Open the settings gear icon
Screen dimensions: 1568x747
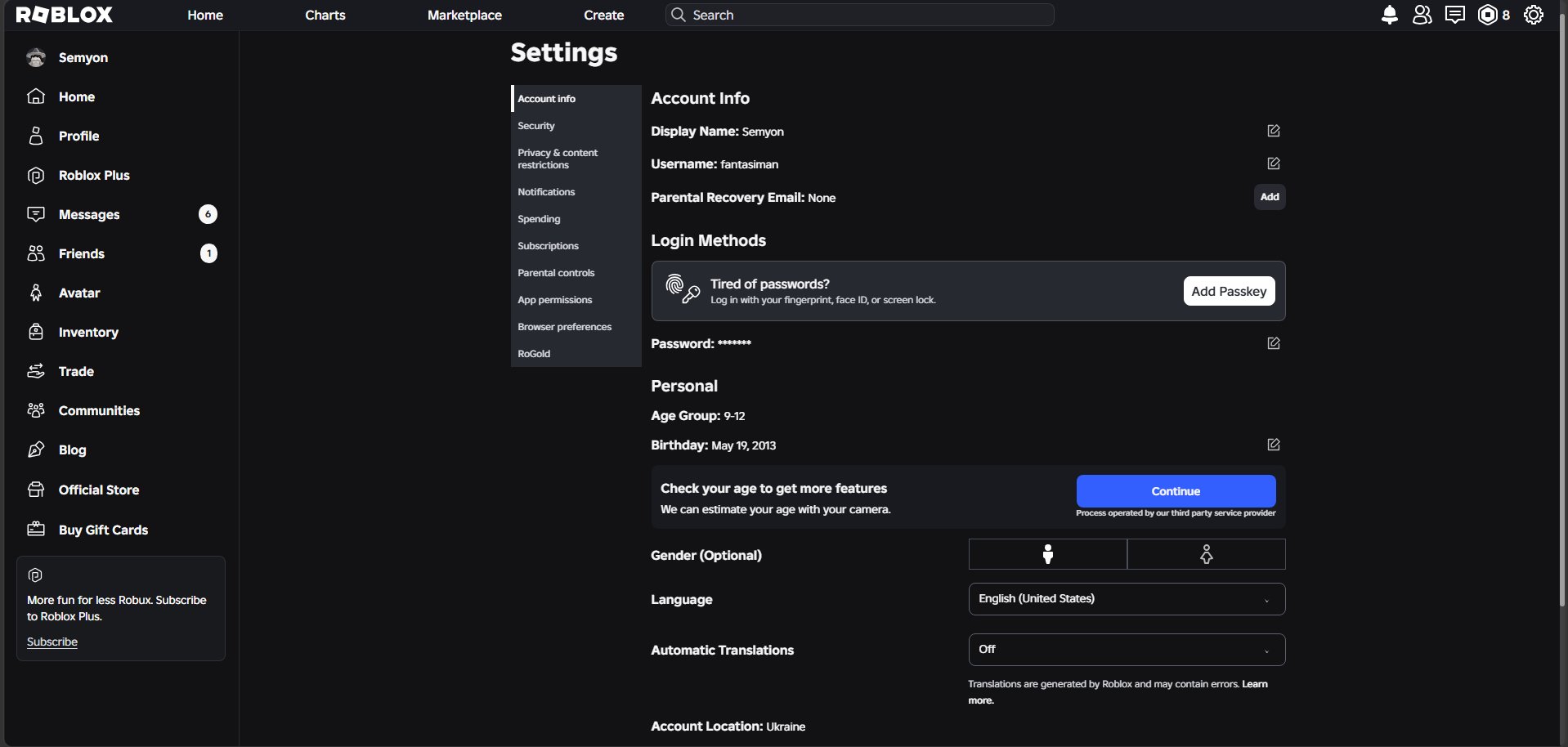[x=1534, y=15]
